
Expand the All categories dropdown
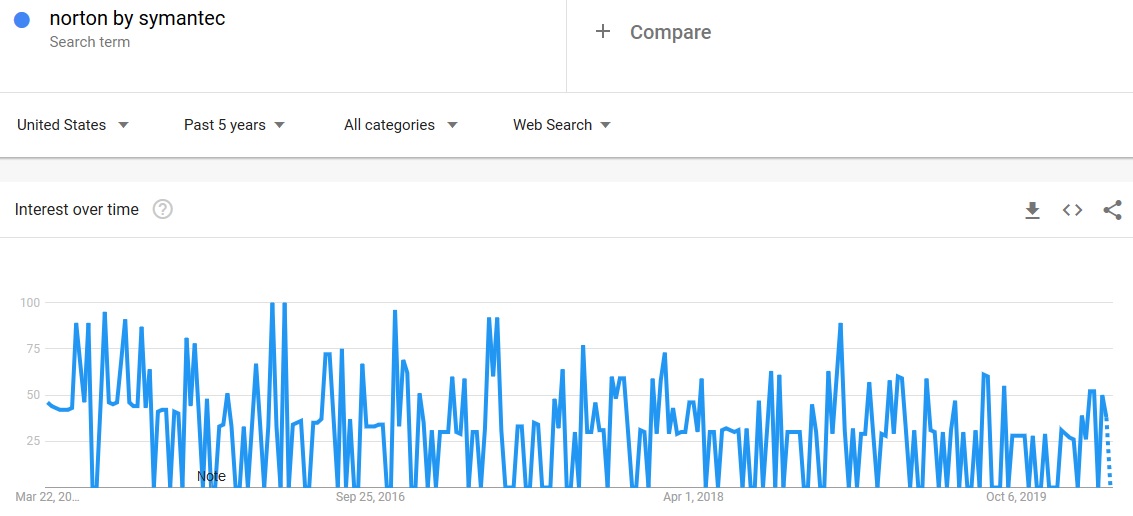coord(401,125)
